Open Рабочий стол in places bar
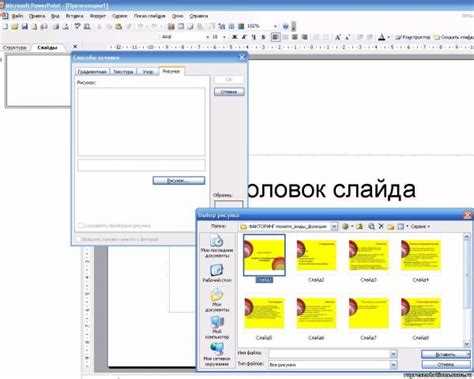This screenshot has height=379, width=474. coord(217,273)
